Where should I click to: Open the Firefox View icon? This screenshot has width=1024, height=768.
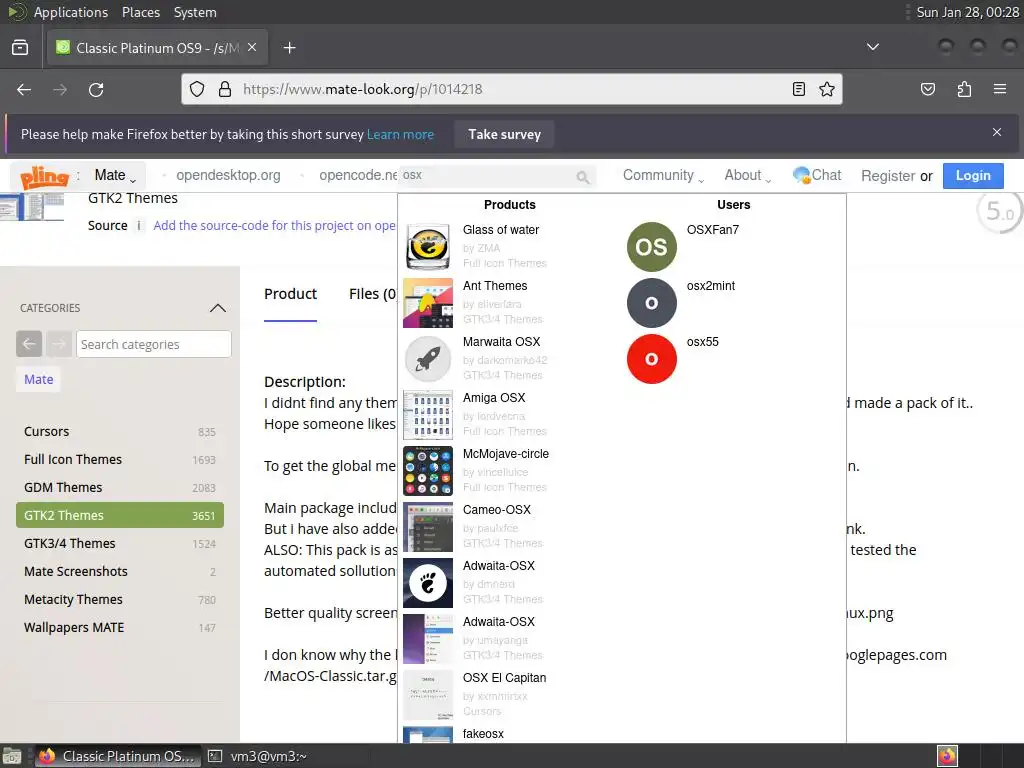20,48
